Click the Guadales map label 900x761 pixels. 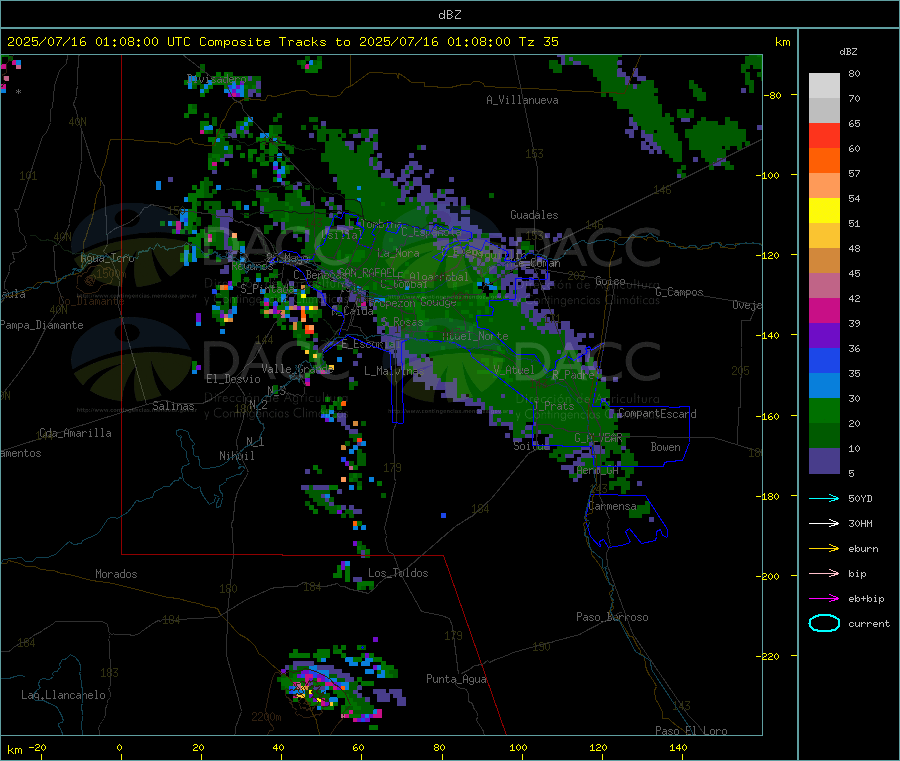(534, 215)
